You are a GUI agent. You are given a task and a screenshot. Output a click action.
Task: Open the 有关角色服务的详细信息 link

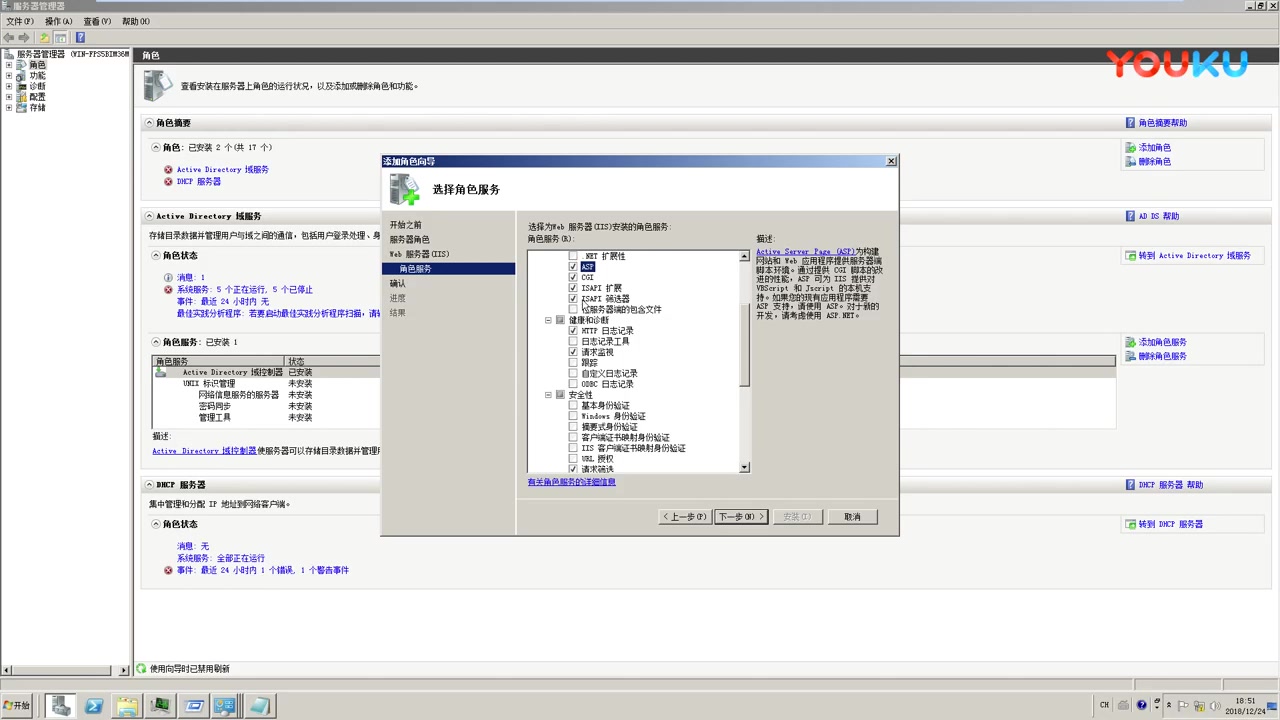(571, 481)
